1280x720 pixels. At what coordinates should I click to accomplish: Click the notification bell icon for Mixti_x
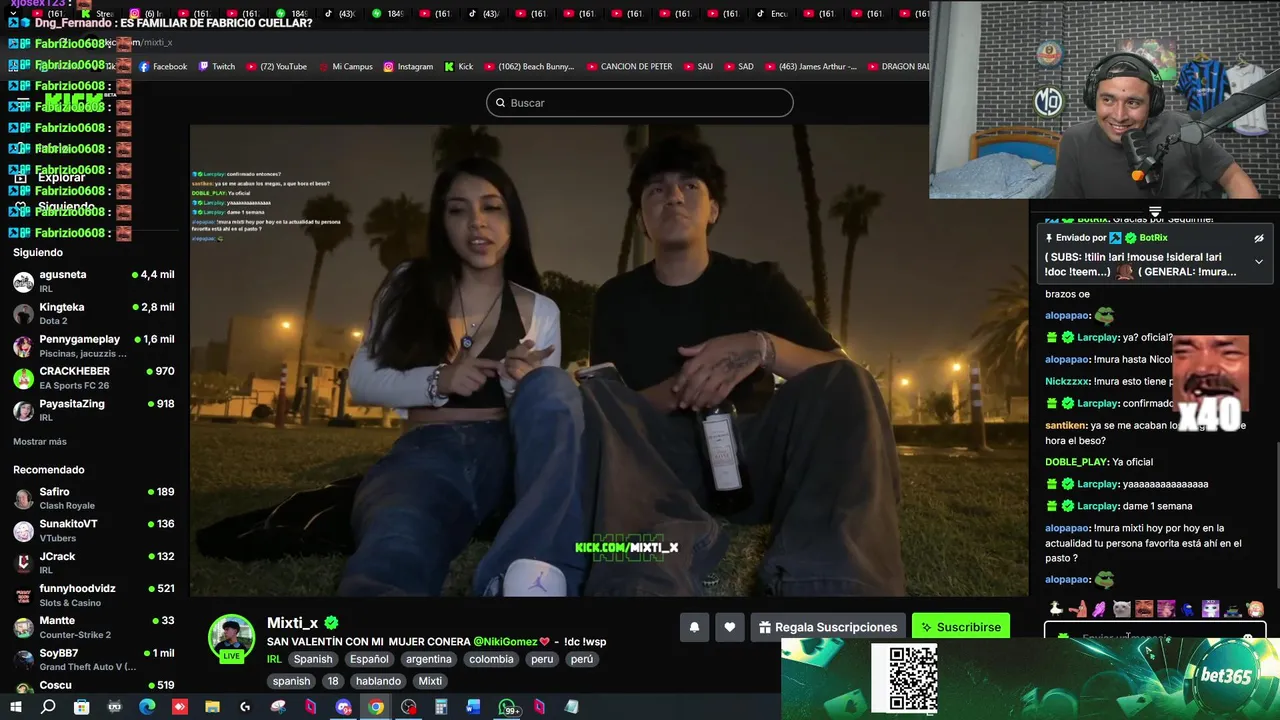pyautogui.click(x=694, y=627)
